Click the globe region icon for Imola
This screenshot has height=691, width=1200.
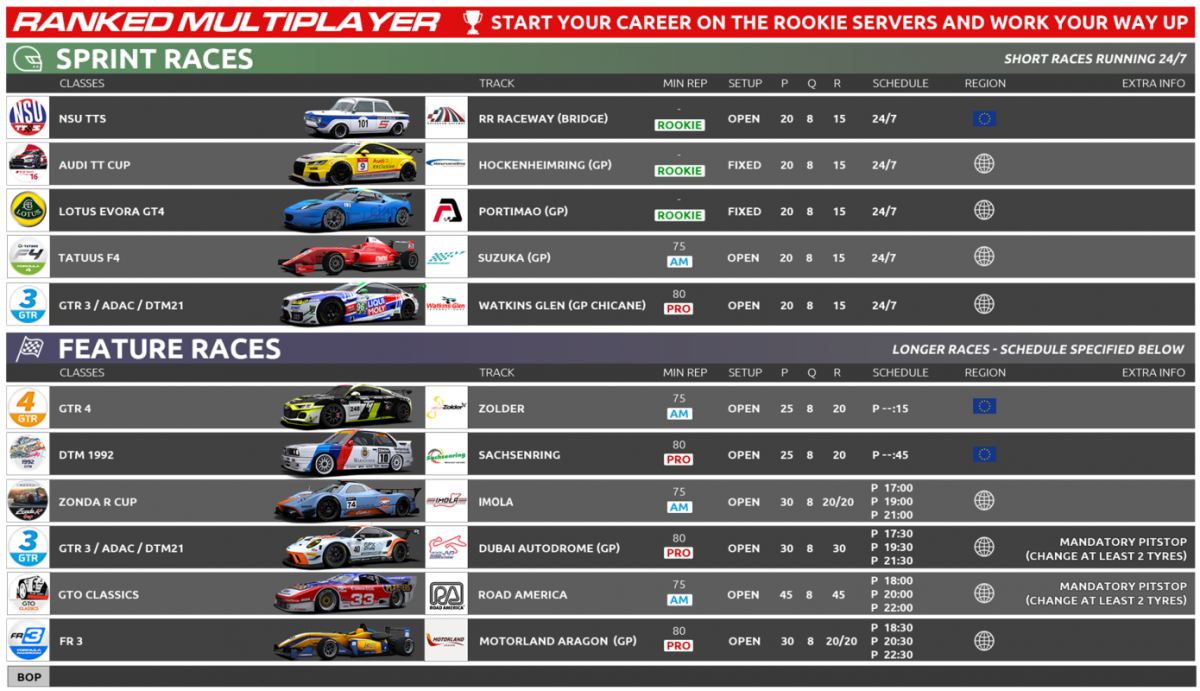[x=984, y=501]
